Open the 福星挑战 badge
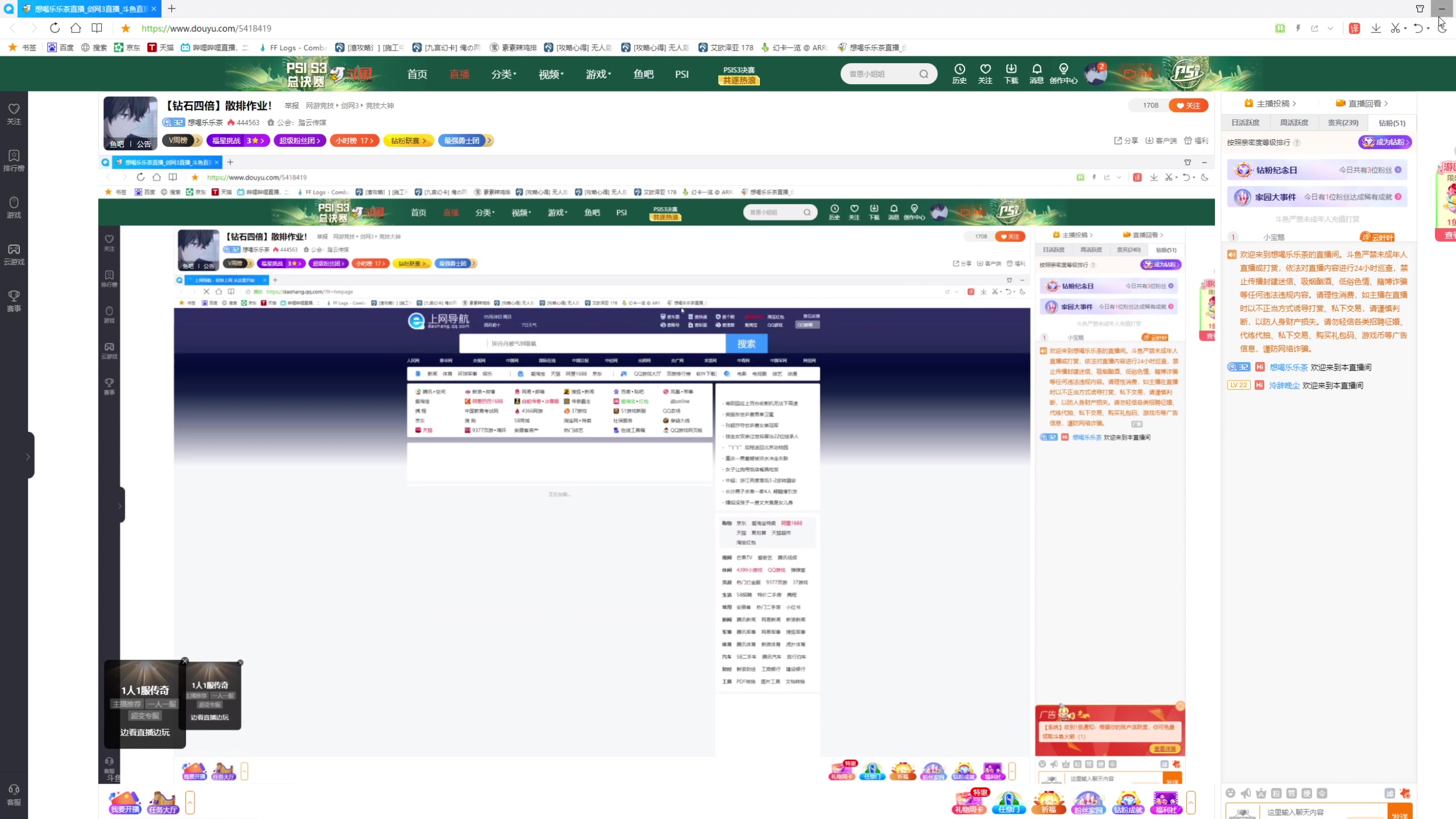The height and width of the screenshot is (819, 1456). 238,140
